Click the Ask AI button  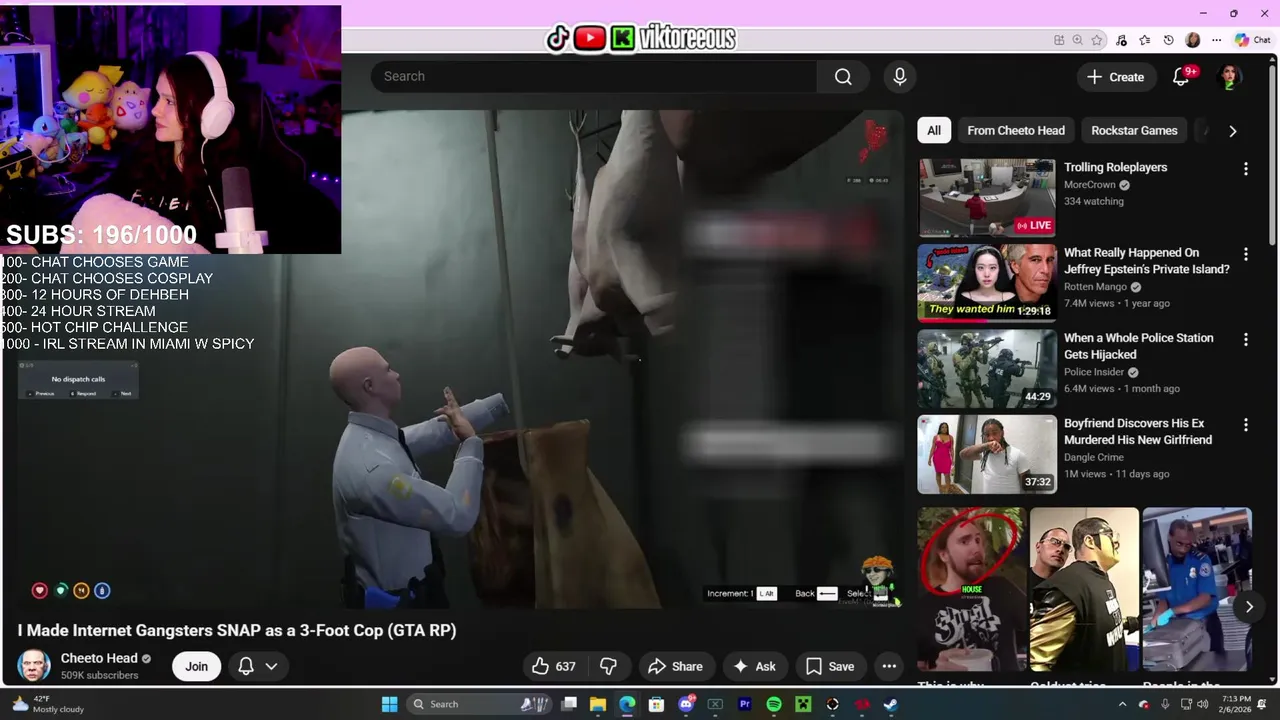coord(754,666)
